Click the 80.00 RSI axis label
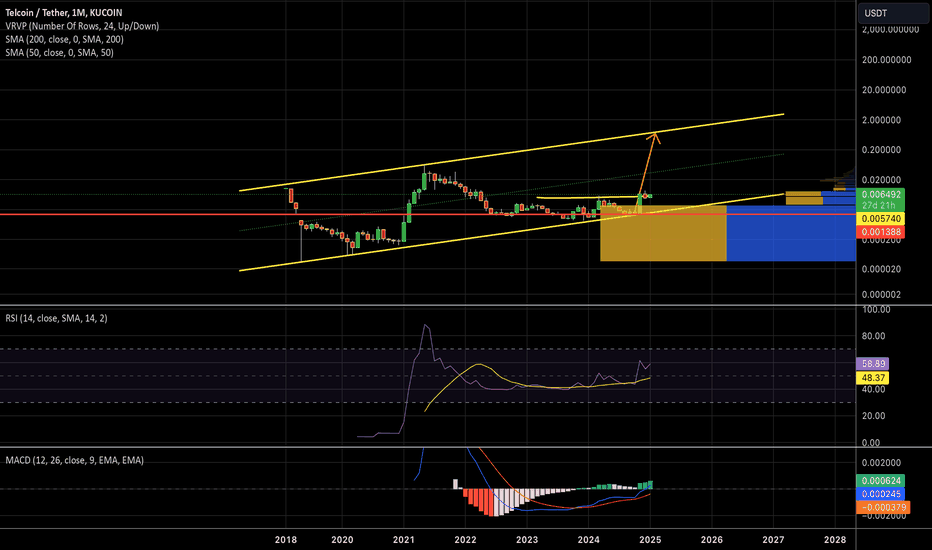The image size is (932, 550). [874, 336]
